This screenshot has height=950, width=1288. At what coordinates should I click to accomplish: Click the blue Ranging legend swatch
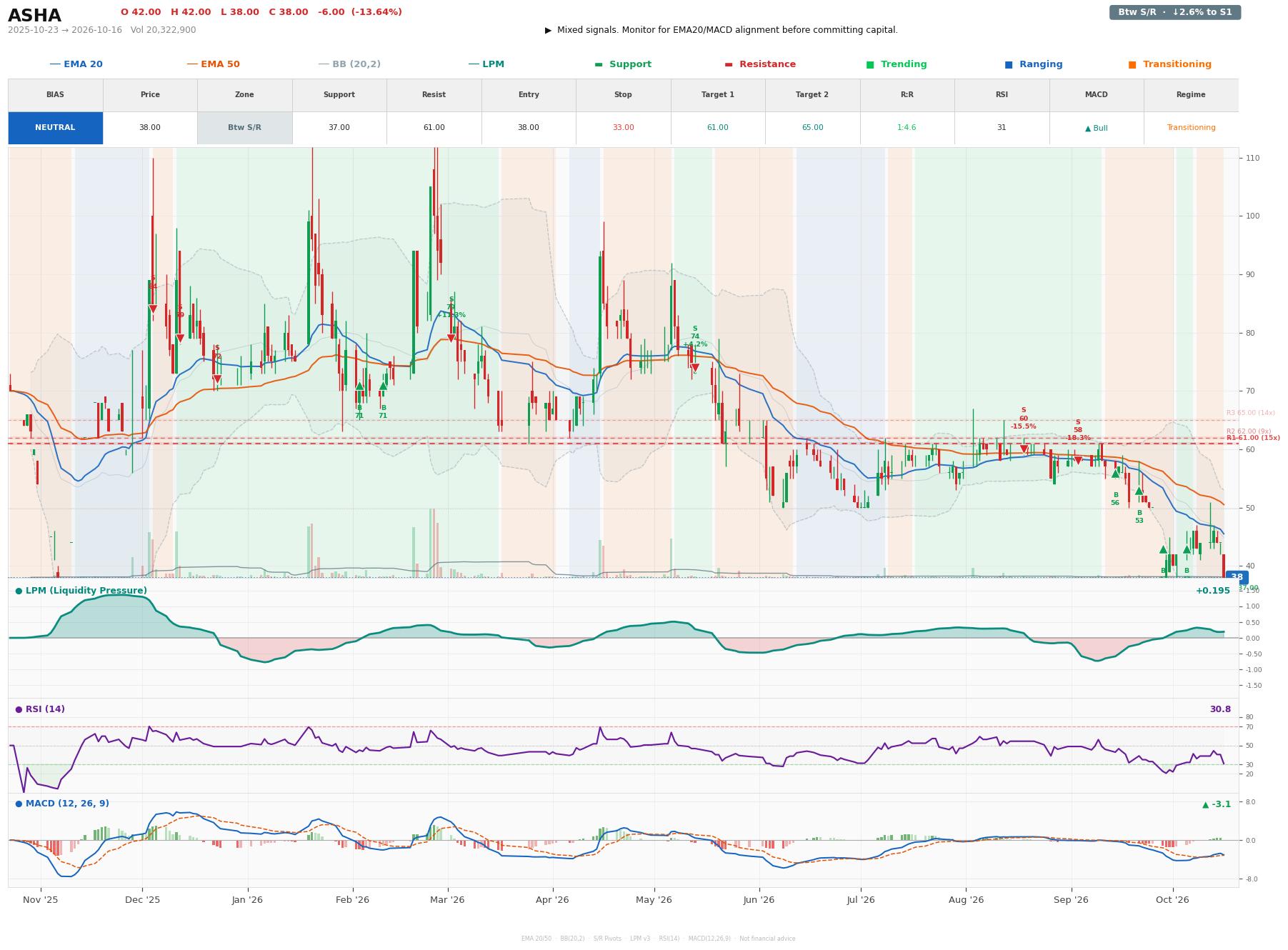tap(1009, 64)
